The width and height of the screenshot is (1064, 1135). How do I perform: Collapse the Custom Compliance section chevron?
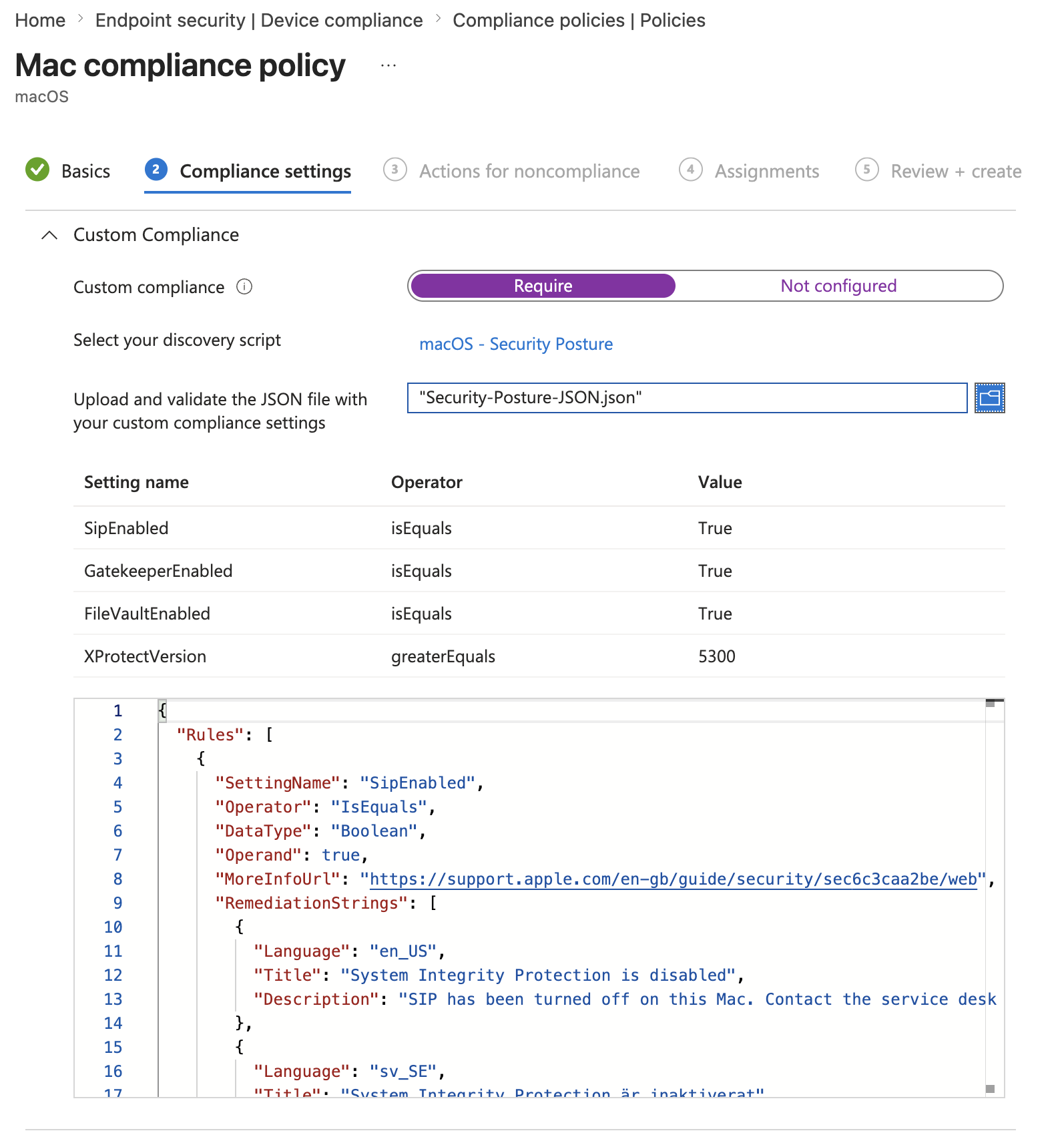point(49,235)
